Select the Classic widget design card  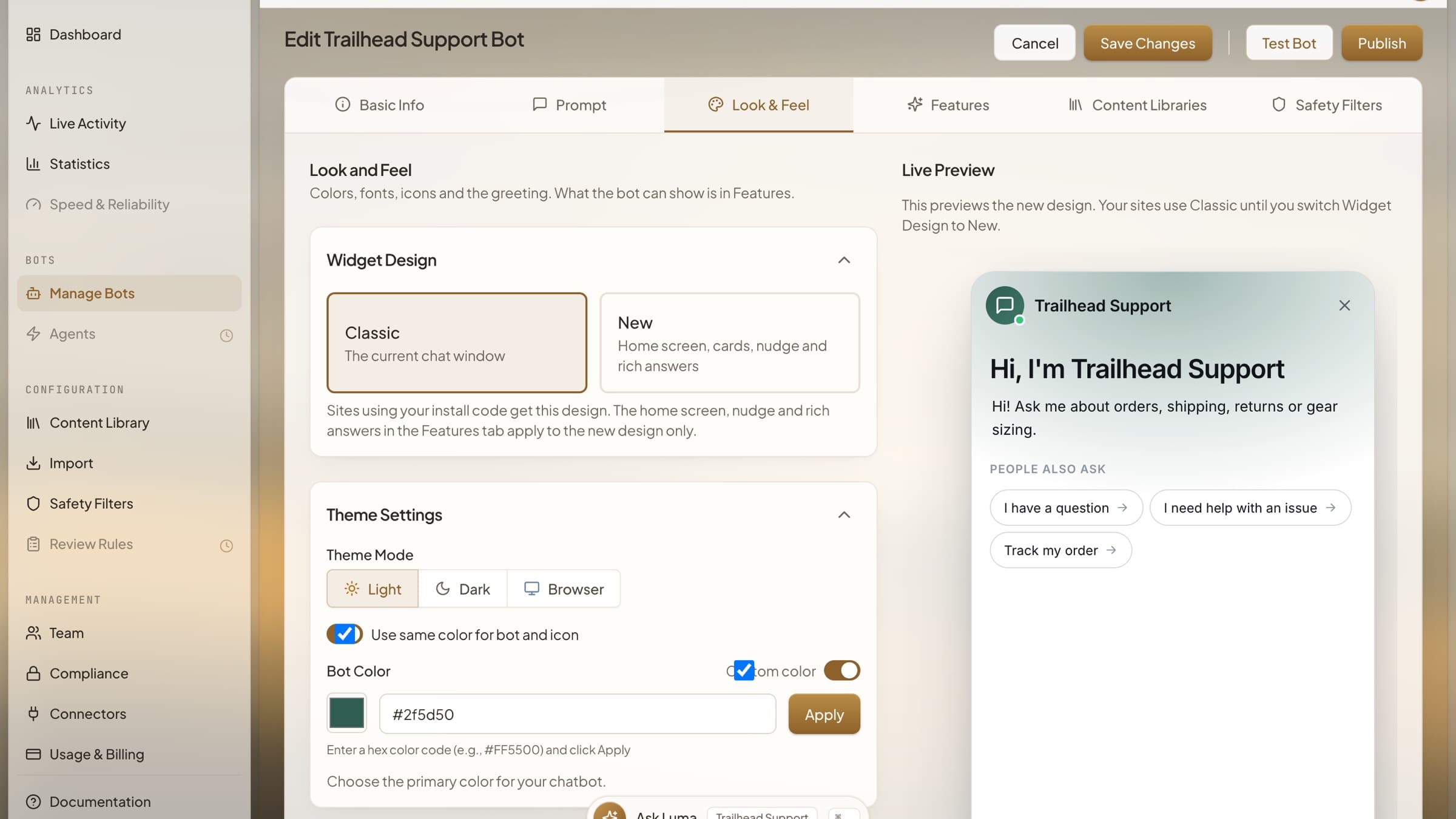pos(457,343)
